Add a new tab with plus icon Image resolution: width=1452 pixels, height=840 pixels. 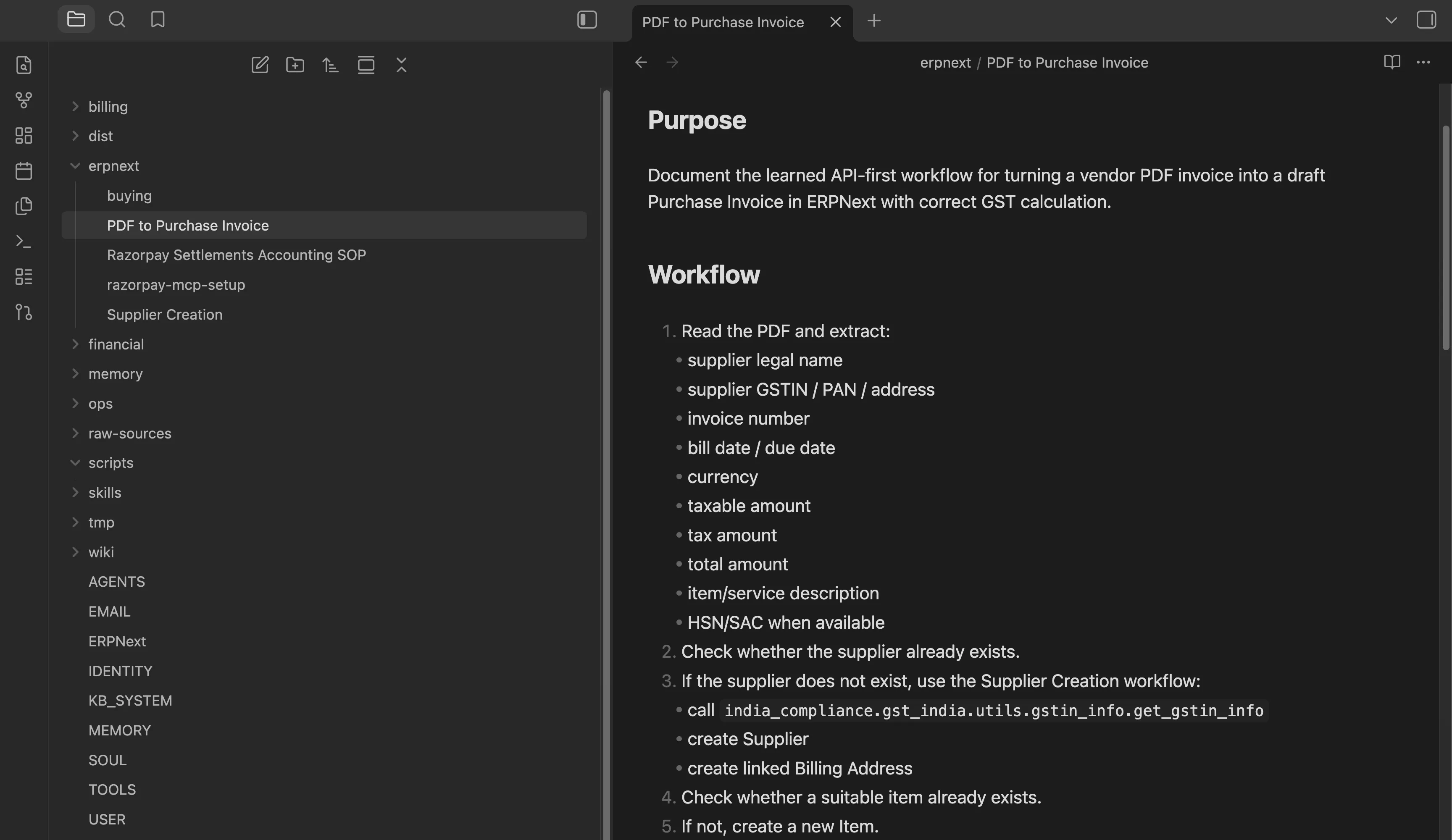874,21
